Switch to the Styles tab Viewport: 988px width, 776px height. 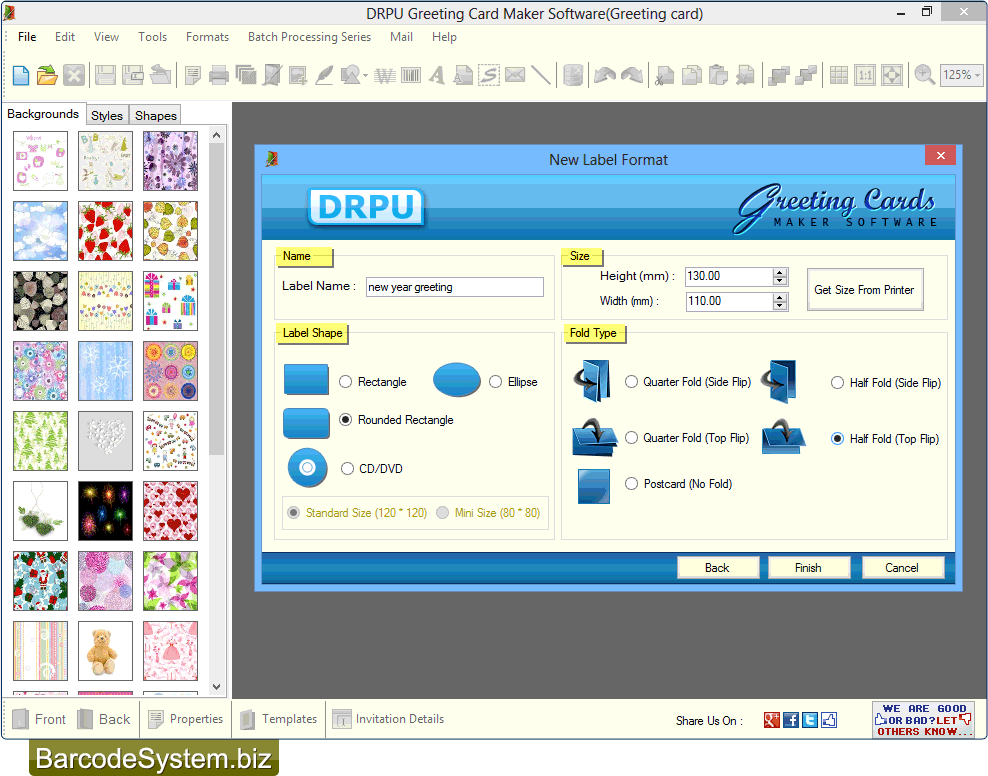[106, 115]
